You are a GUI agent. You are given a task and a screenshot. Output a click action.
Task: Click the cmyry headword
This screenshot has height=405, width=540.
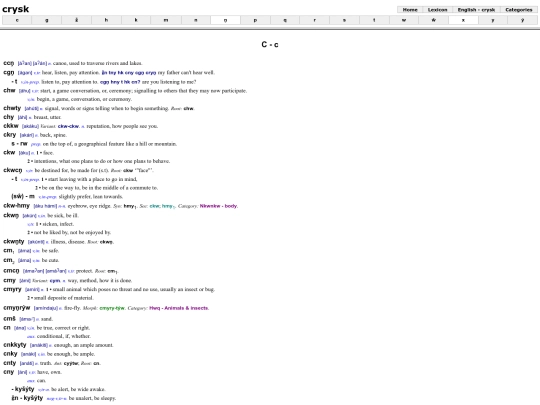pos(12,289)
